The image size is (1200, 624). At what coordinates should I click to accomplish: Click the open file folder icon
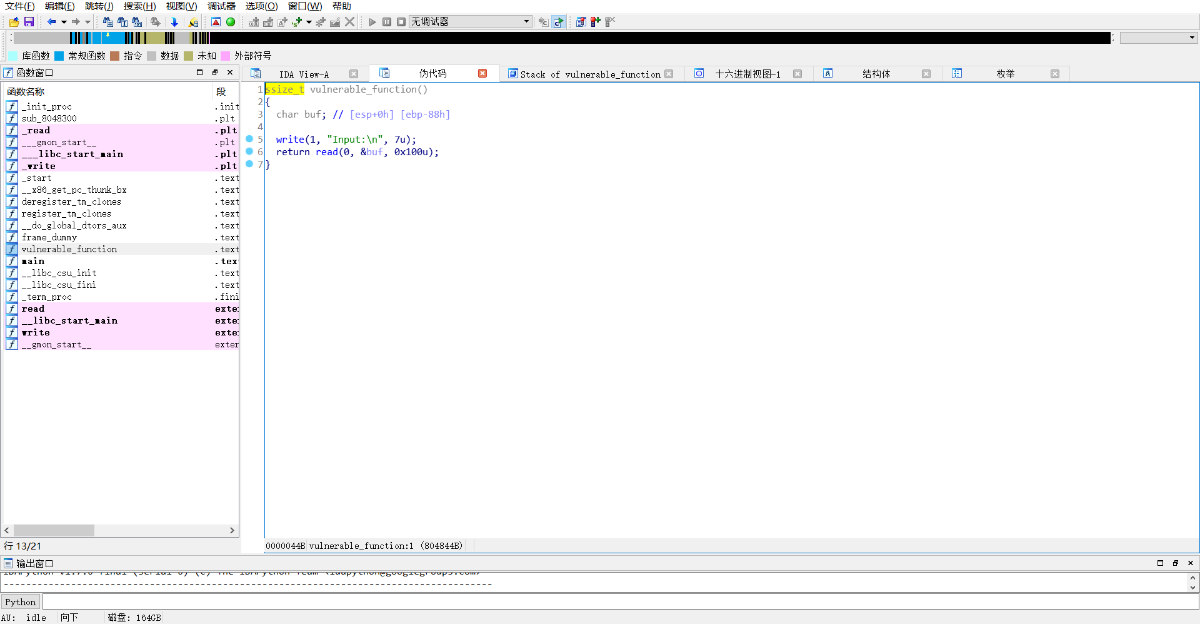[13, 22]
